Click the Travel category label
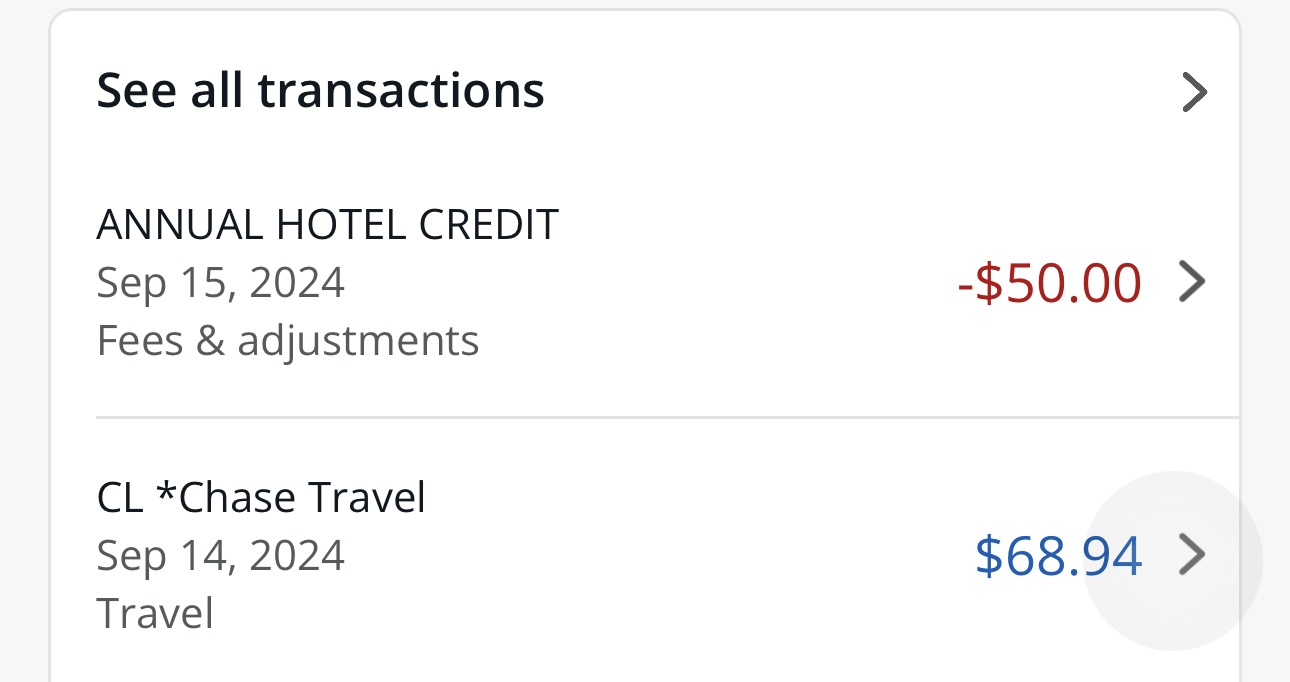 coord(155,613)
